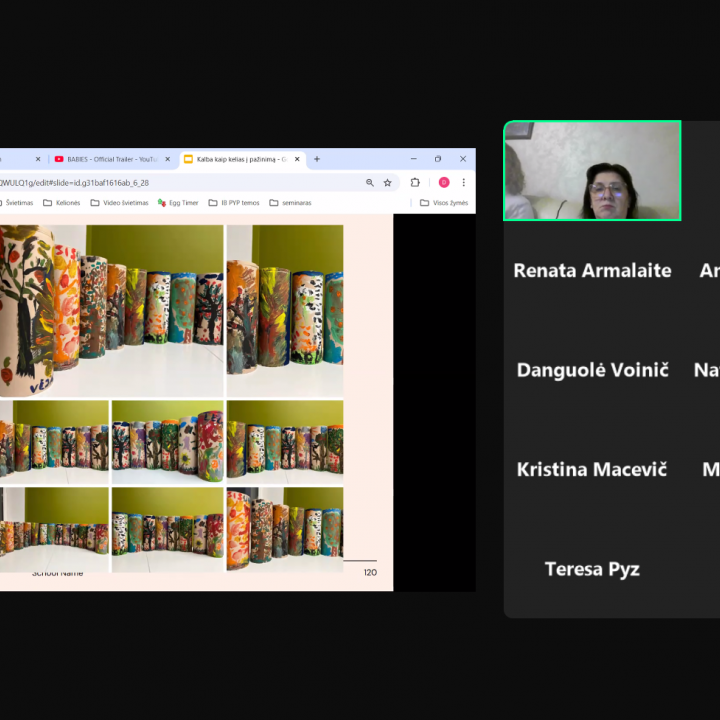Close the Kalba kaip kelias tab
720x720 pixels.
coord(297,159)
